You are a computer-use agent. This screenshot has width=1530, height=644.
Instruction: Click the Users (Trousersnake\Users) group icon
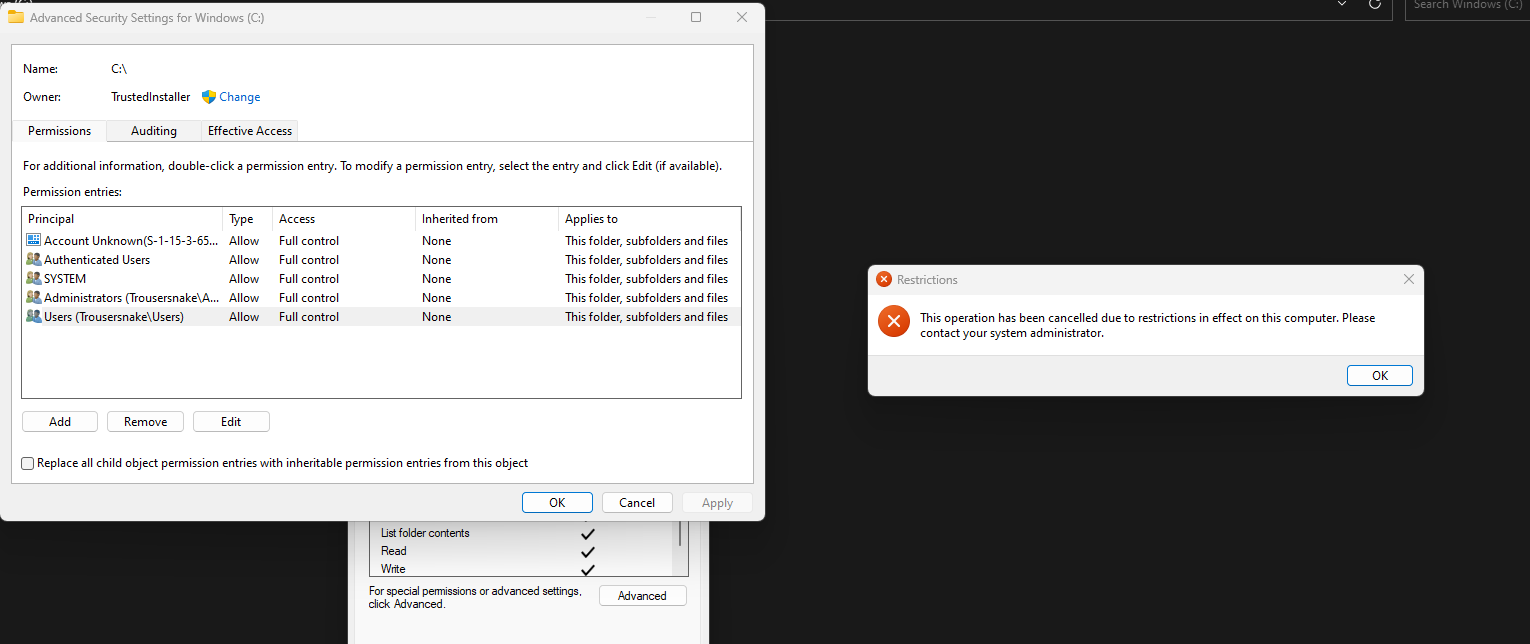34,317
